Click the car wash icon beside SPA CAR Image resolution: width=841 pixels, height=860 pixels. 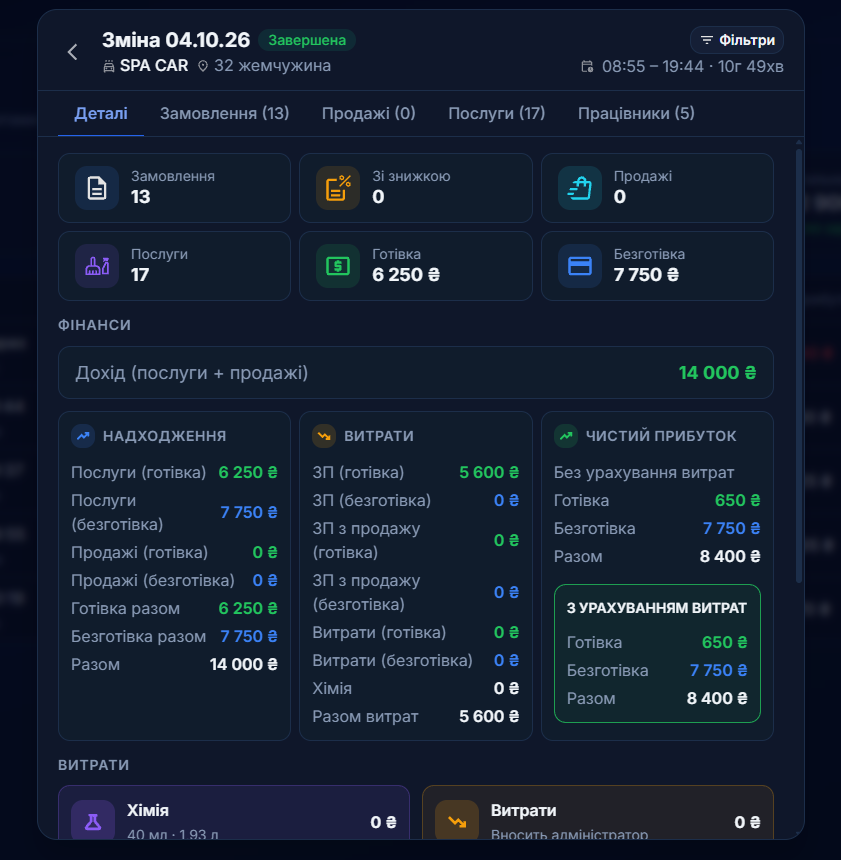109,66
